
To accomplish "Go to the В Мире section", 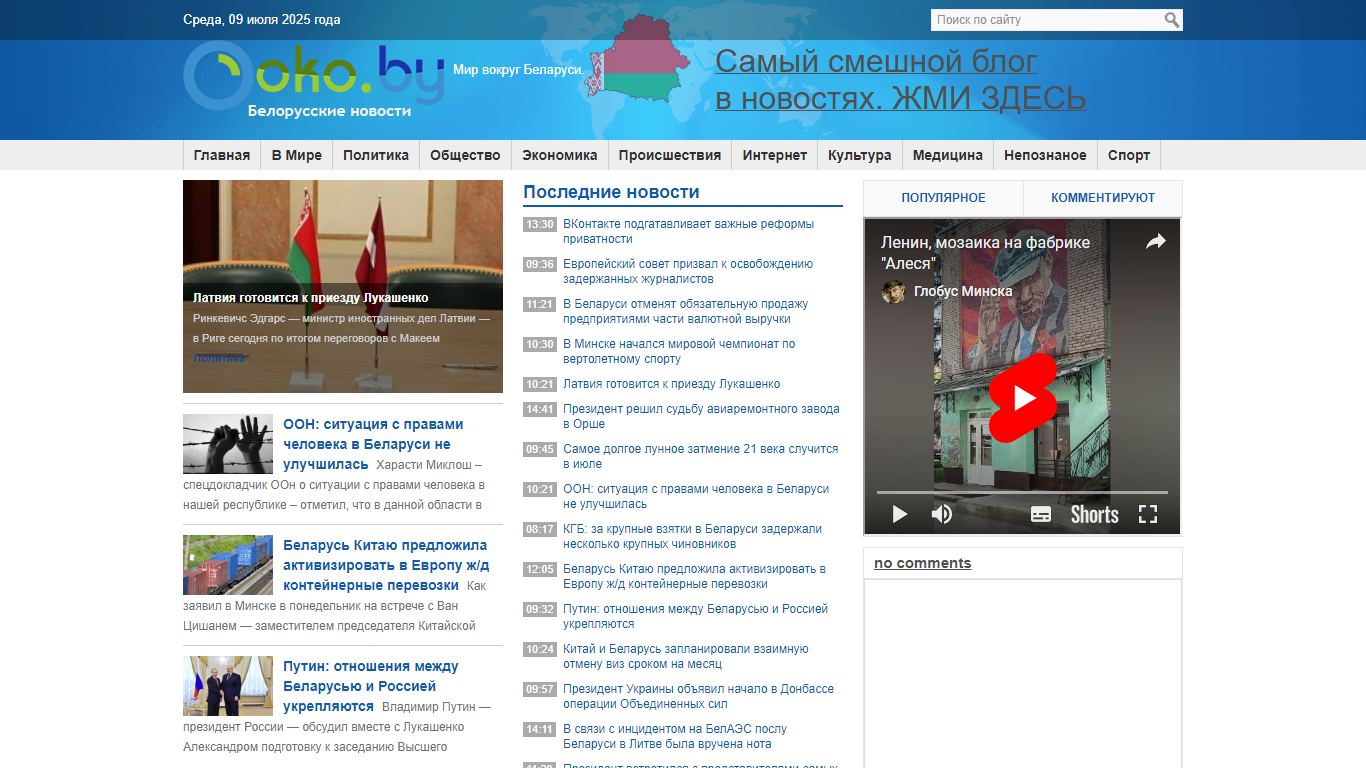I will tap(297, 155).
